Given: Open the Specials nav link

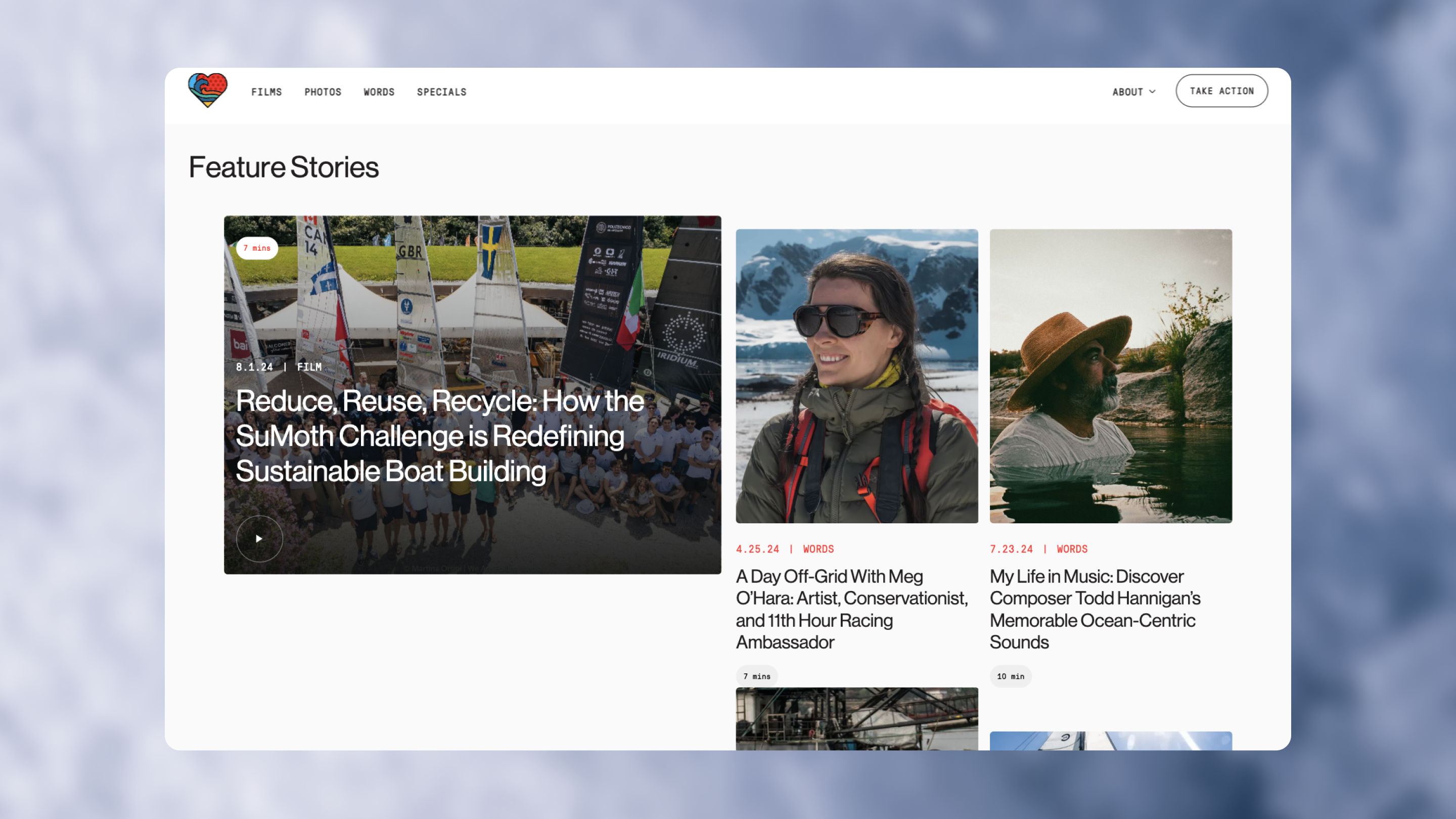Looking at the screenshot, I should [x=441, y=92].
